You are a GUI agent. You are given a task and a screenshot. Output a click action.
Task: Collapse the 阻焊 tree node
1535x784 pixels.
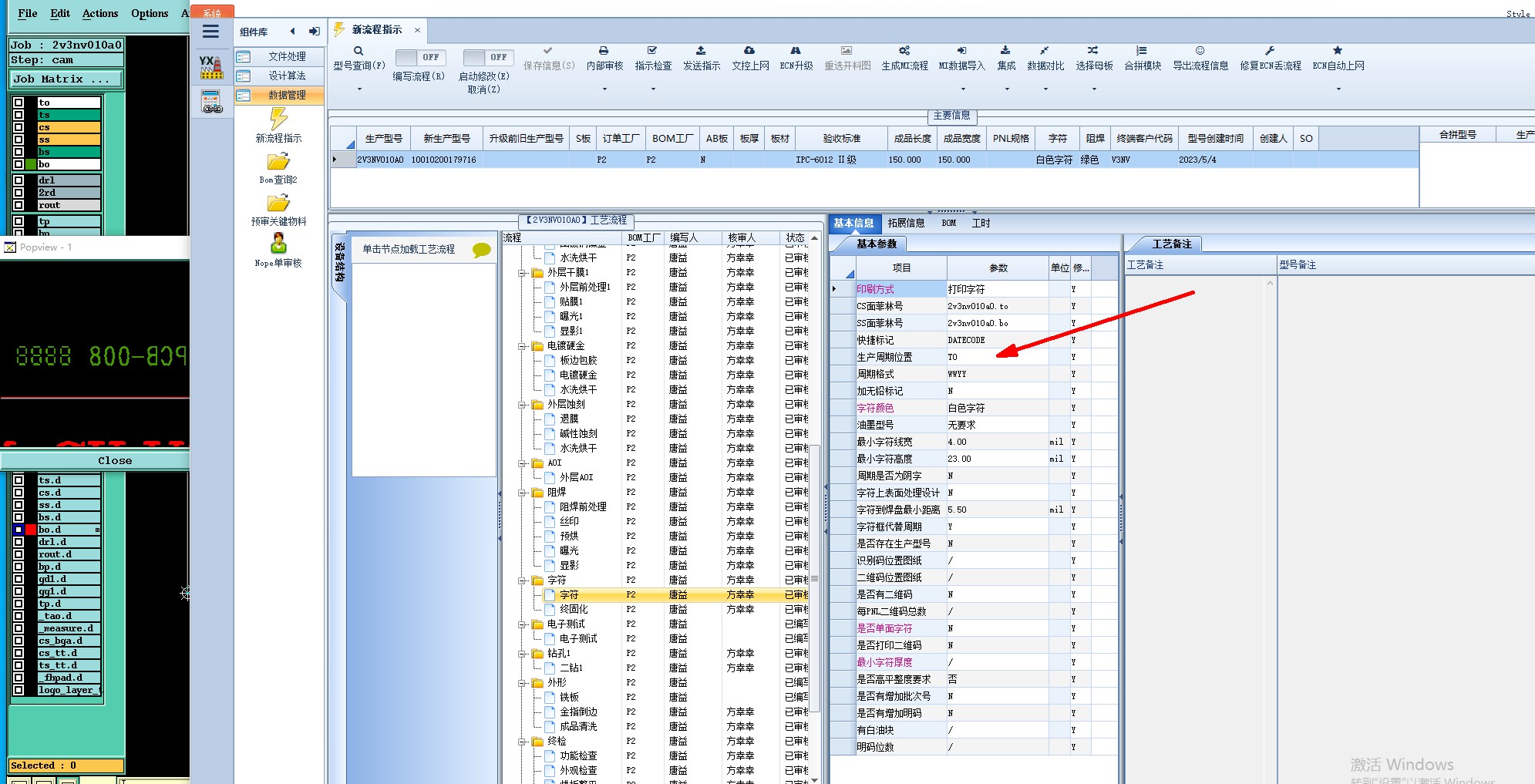(522, 493)
